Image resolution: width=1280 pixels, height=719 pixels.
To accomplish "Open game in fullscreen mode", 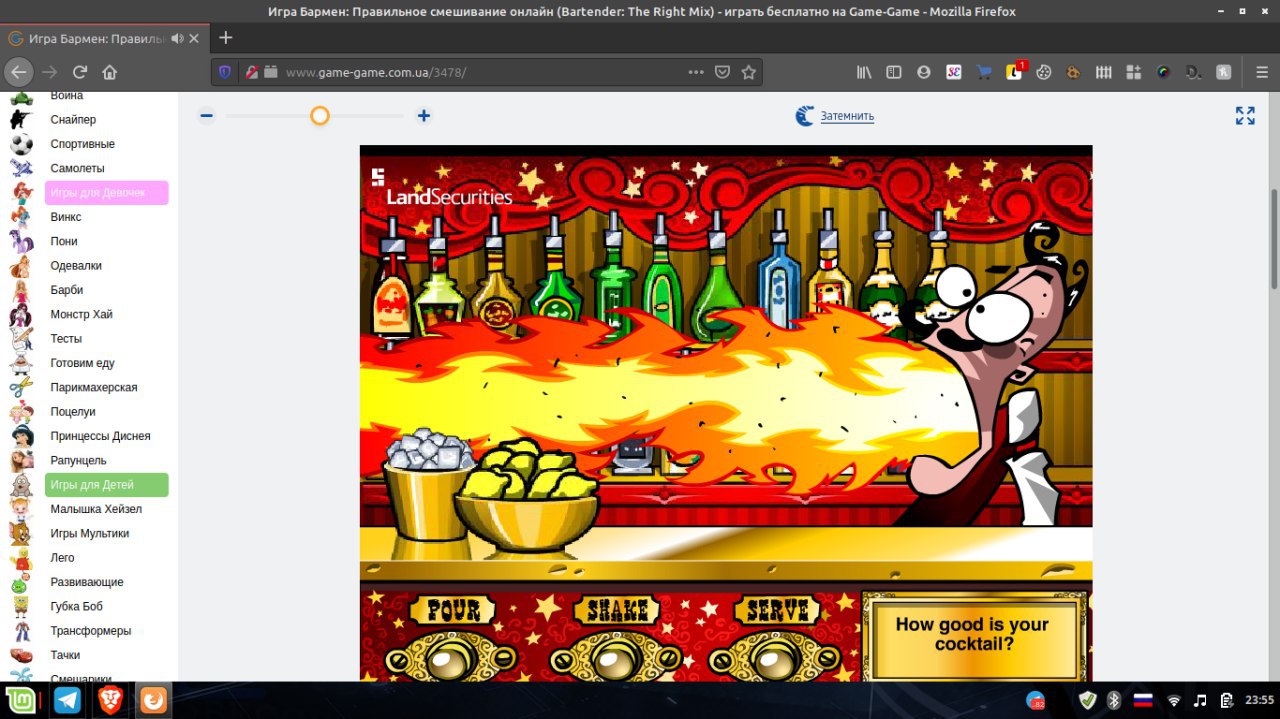I will click(1245, 116).
